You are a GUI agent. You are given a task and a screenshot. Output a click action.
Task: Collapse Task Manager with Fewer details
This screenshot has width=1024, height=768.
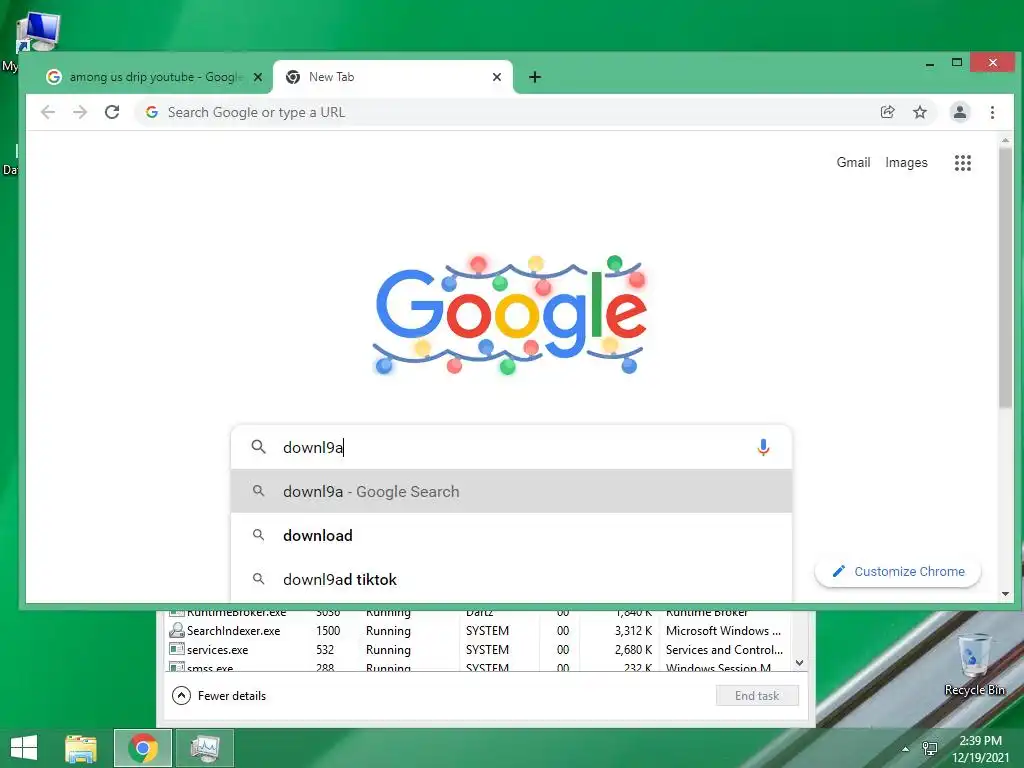pos(219,696)
